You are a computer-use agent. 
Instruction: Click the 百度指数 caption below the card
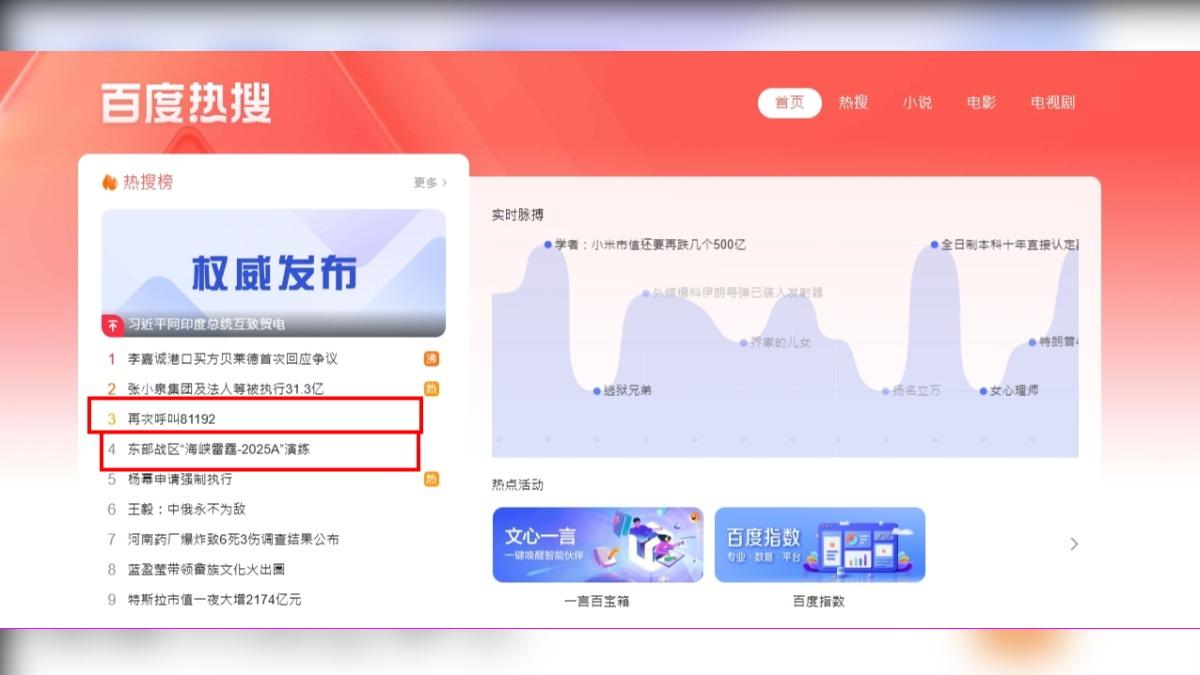[819, 601]
